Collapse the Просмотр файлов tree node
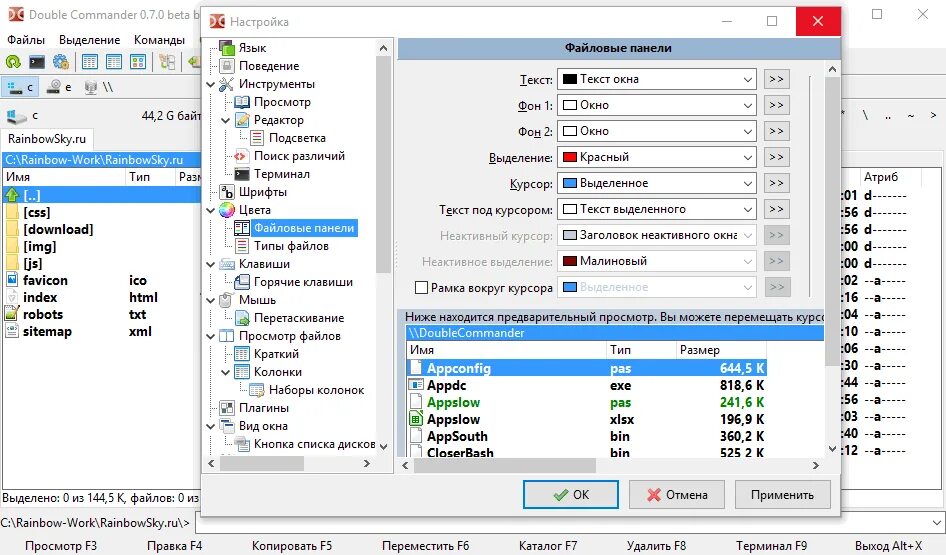Viewport: 946px width, 555px height. tap(211, 337)
